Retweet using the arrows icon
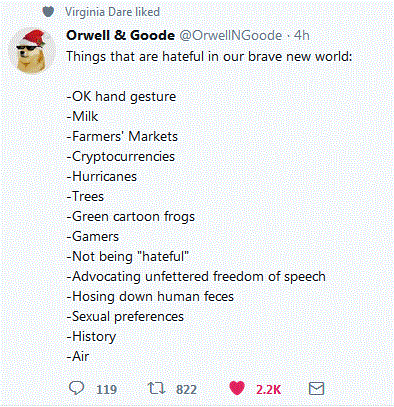The image size is (394, 407). pyautogui.click(x=156, y=388)
